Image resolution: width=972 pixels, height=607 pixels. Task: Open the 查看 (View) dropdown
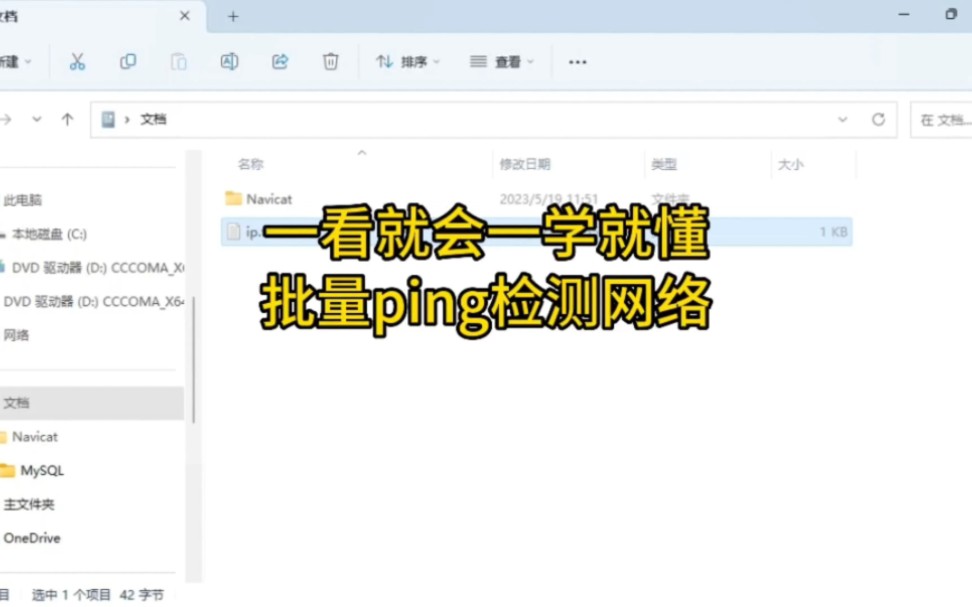[x=501, y=61]
